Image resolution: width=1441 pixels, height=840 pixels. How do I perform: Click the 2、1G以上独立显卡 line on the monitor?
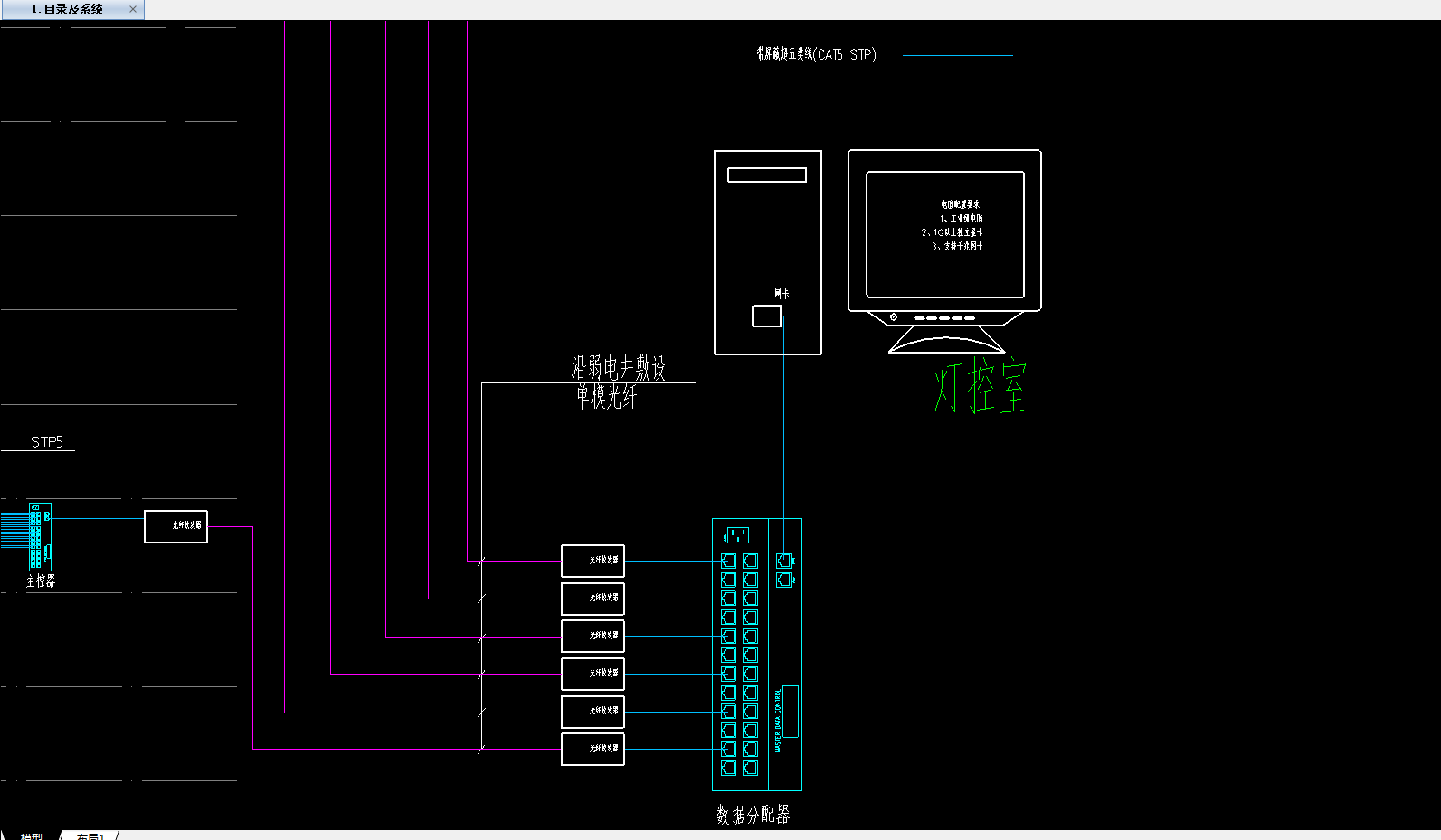coord(953,232)
